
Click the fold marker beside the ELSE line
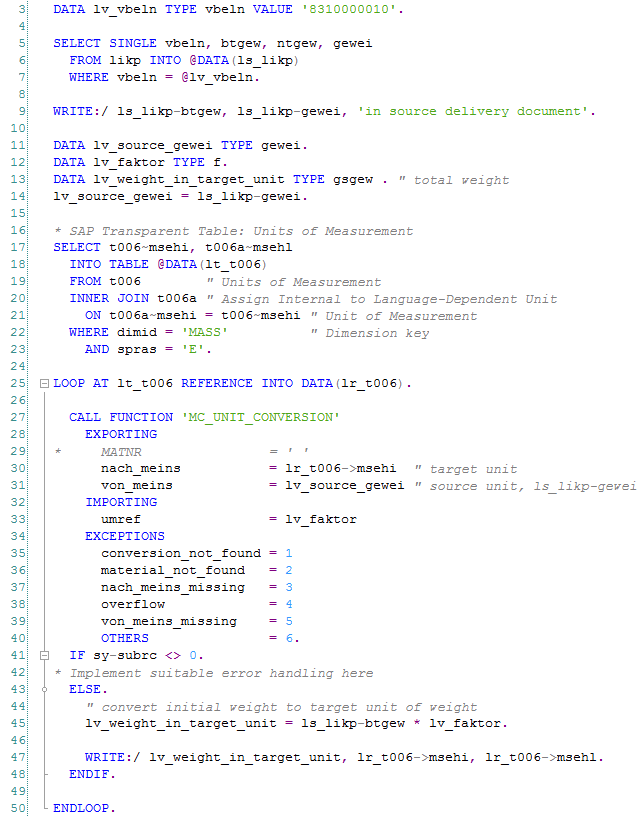(x=44, y=690)
